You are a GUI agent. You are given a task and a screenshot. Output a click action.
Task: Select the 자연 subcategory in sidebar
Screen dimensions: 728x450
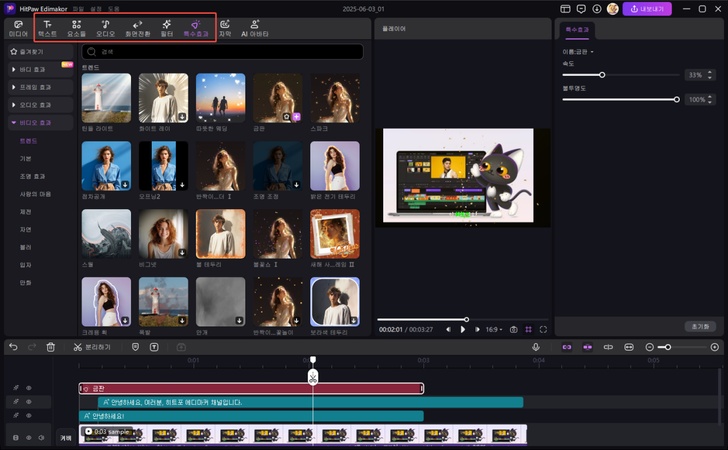(26, 229)
